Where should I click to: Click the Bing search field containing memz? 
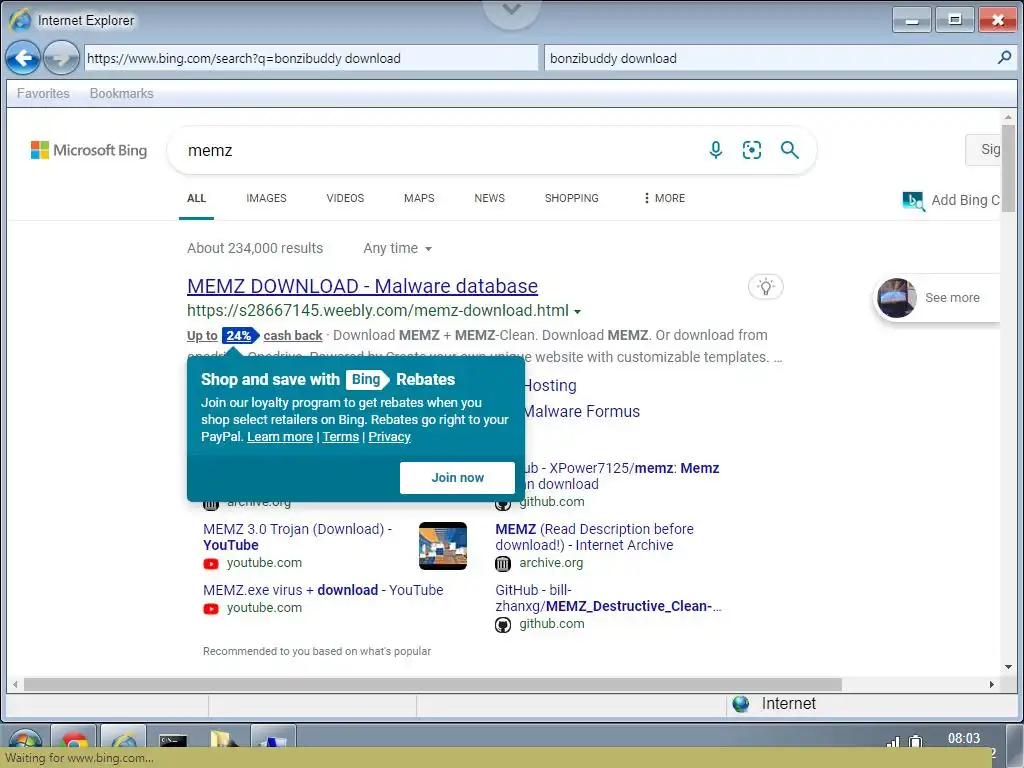click(438, 151)
